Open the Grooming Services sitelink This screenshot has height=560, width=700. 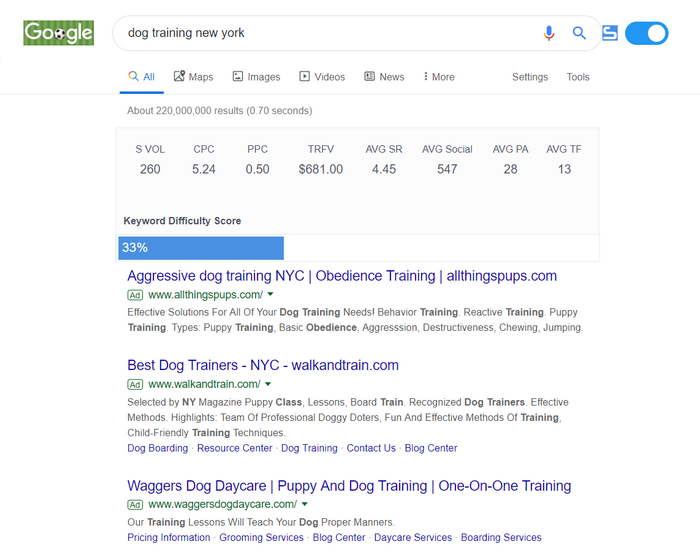pyautogui.click(x=261, y=537)
